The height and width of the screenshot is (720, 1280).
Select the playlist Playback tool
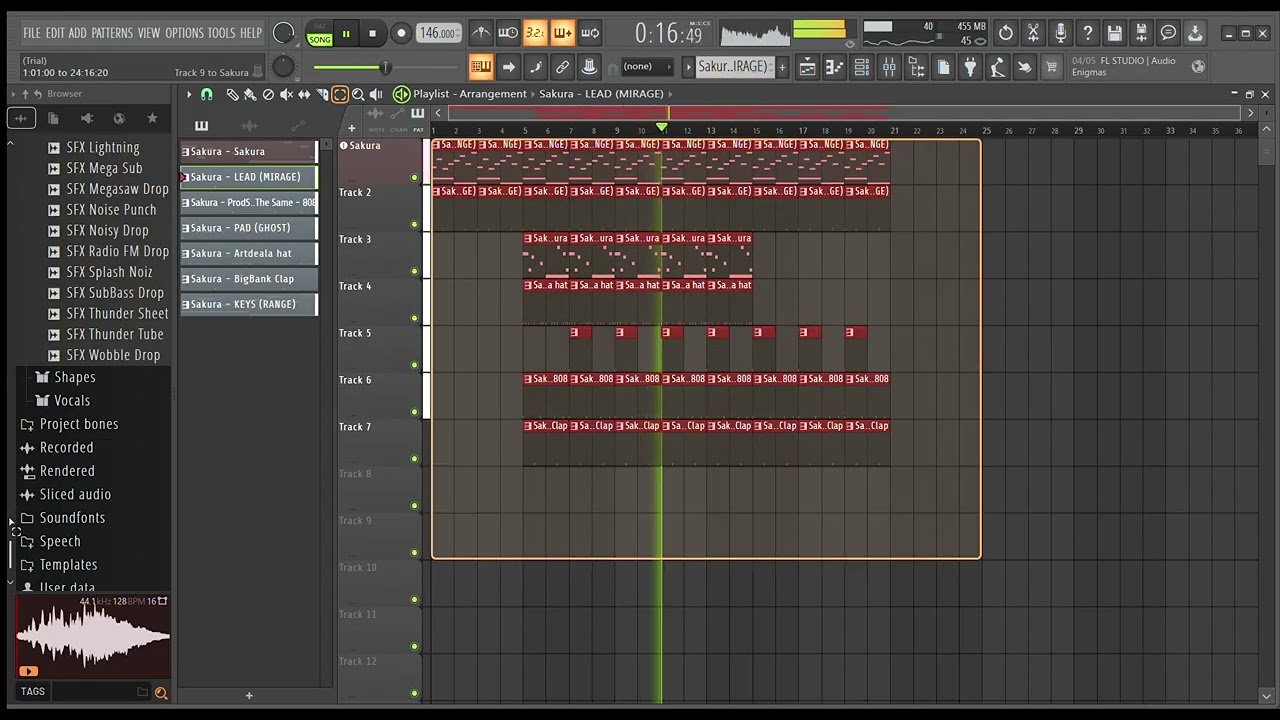click(x=376, y=94)
